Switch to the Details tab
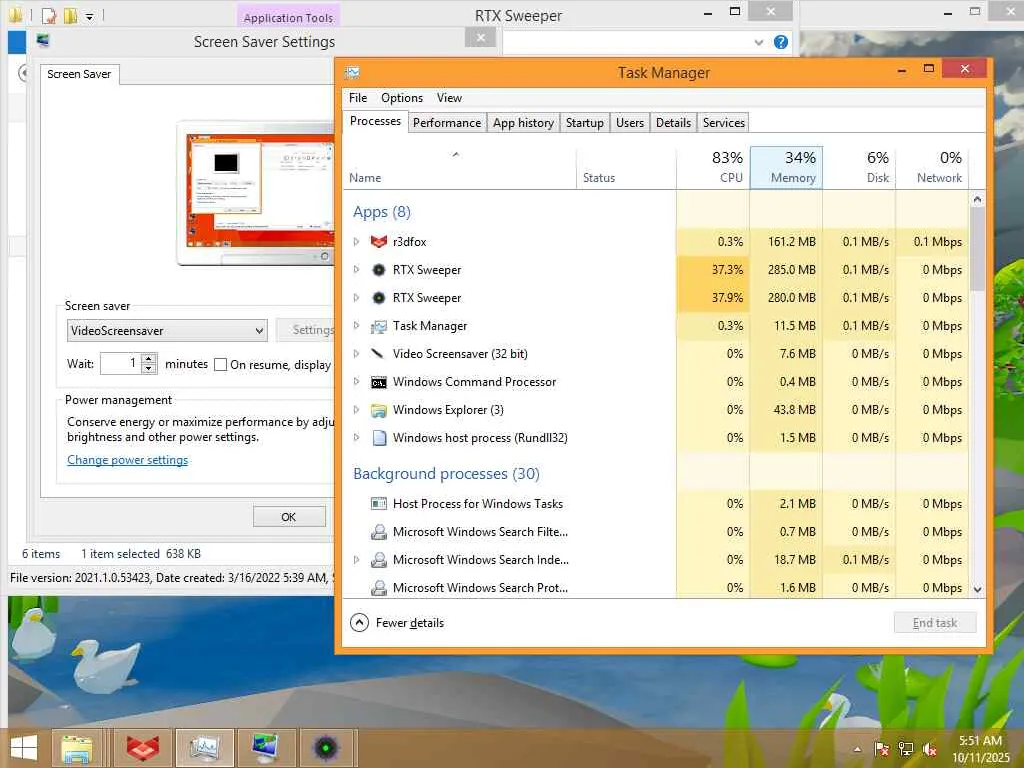This screenshot has height=768, width=1024. pyautogui.click(x=673, y=123)
